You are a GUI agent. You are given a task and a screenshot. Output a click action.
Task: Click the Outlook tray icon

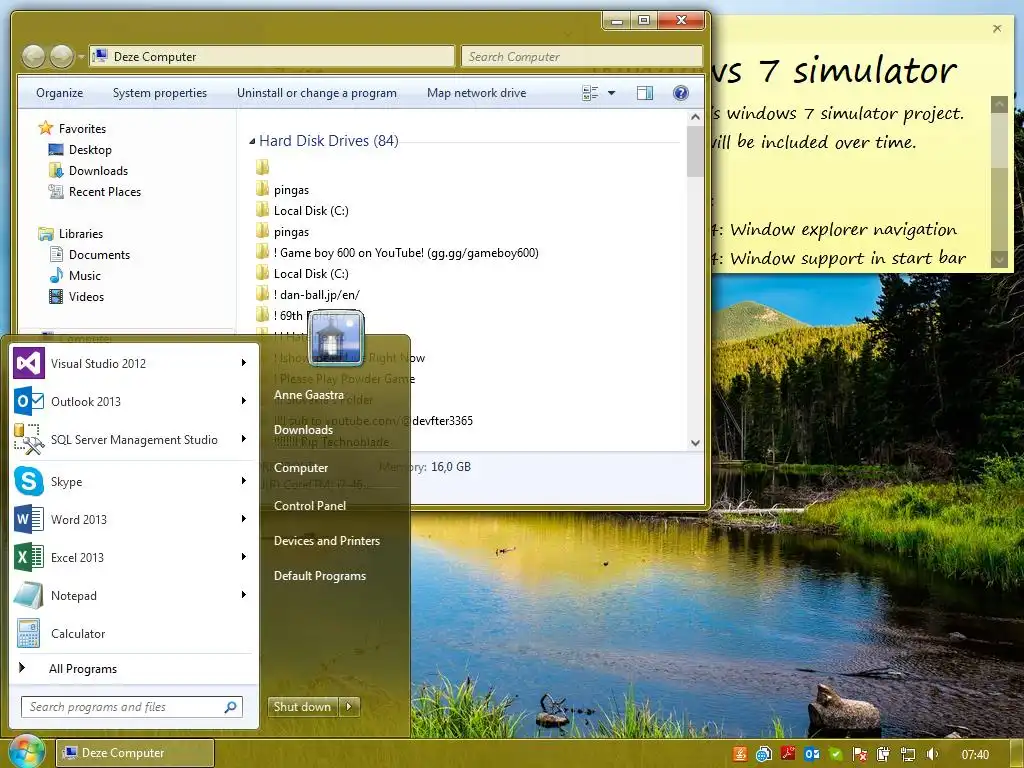pos(812,754)
